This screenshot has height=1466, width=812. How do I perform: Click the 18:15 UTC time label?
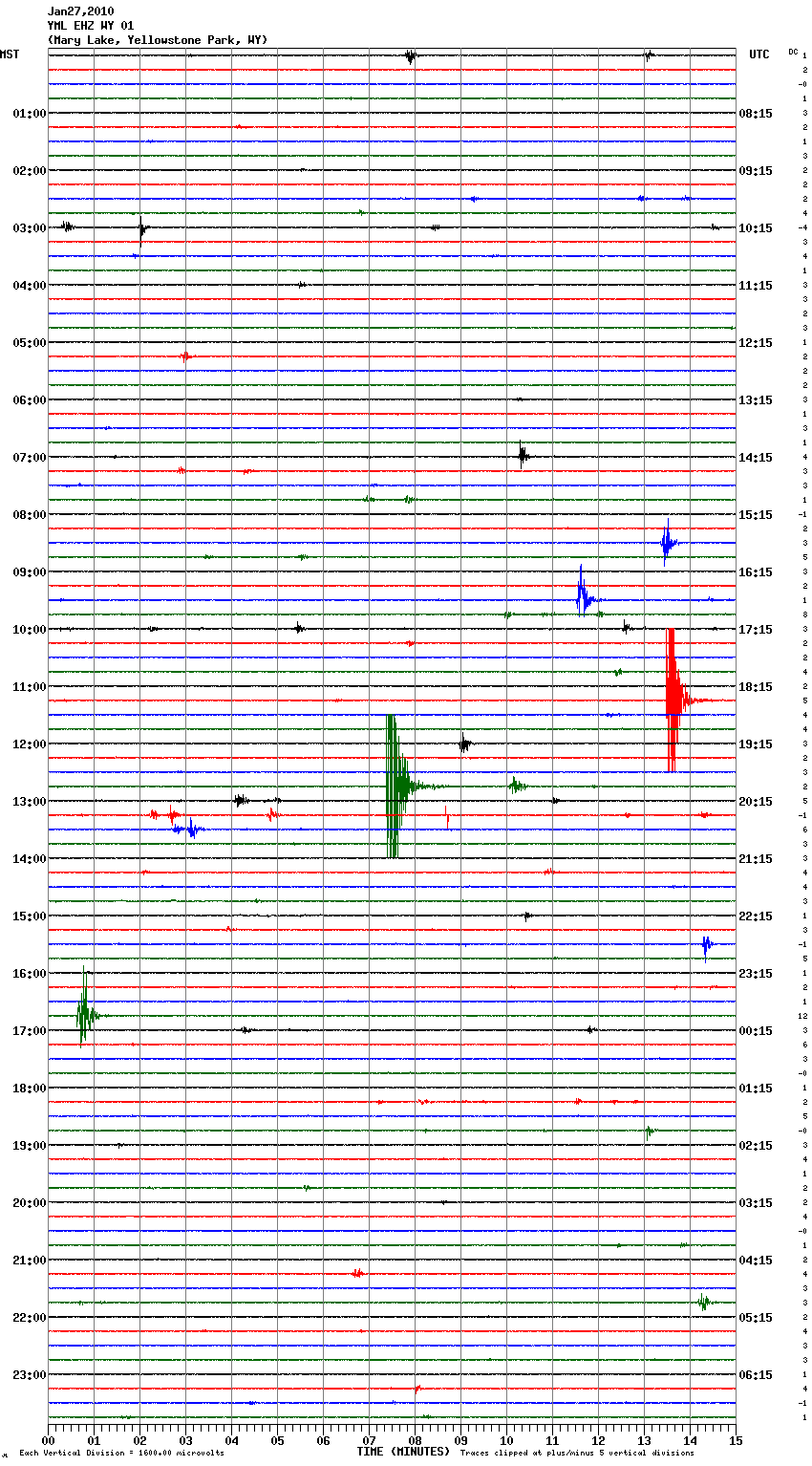(x=756, y=687)
